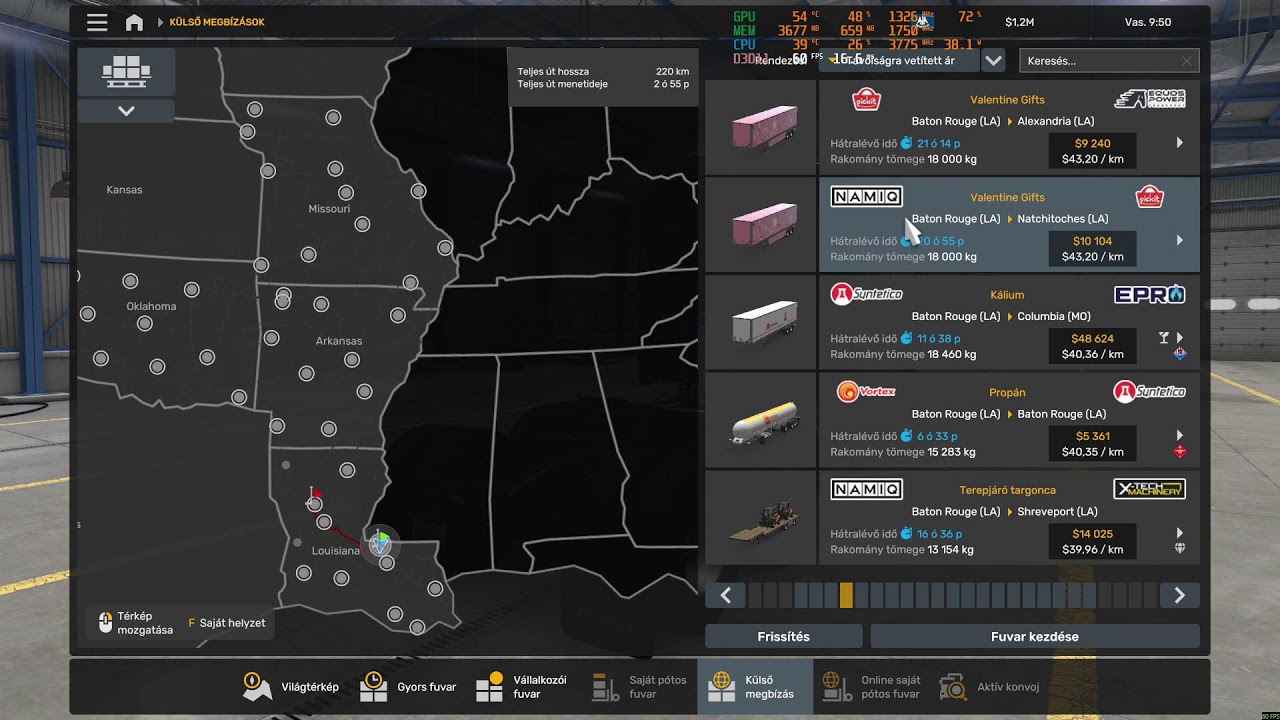
Task: Click the hazard diamond icon on Kálium job
Action: [1180, 353]
